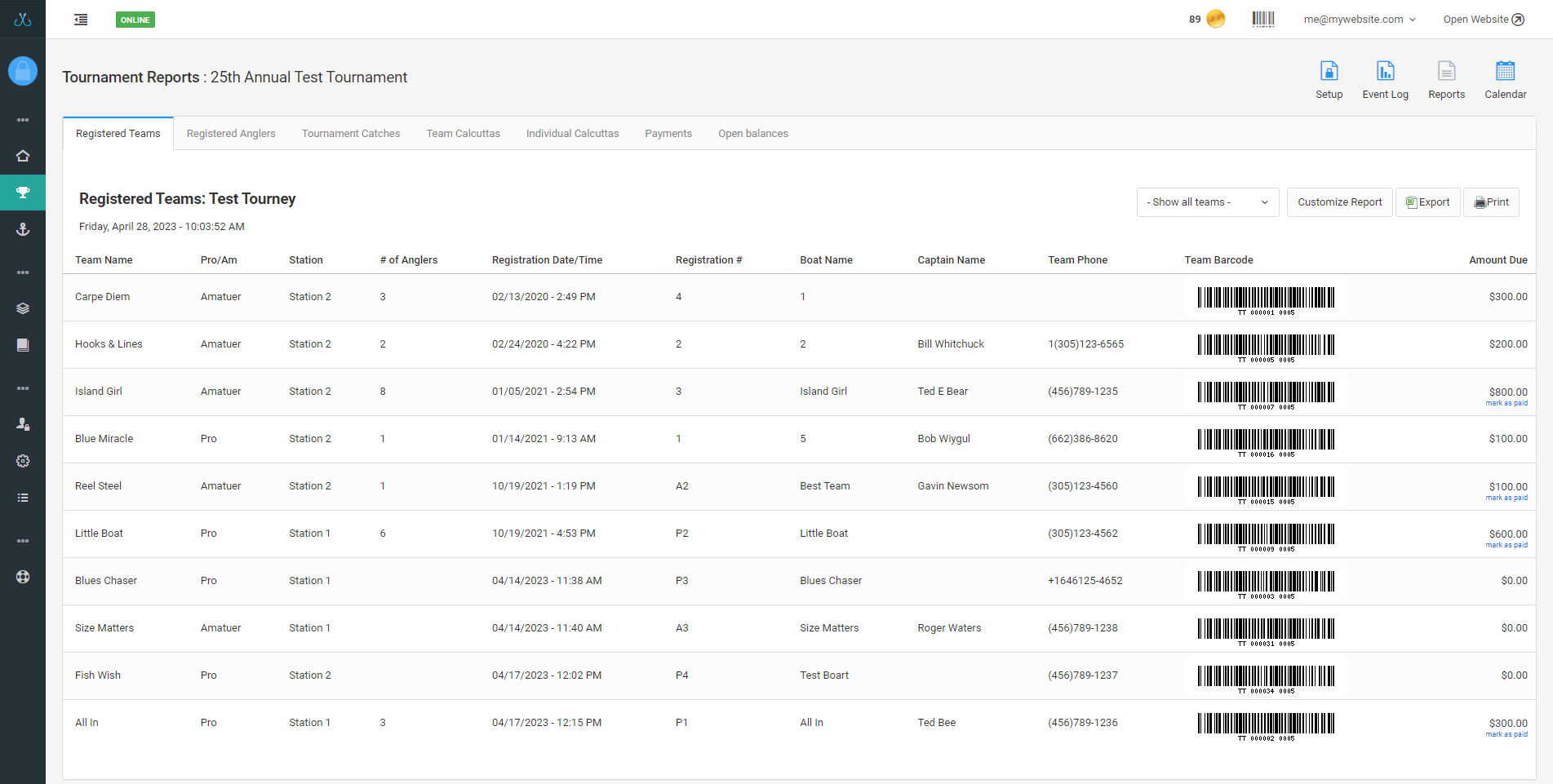Image resolution: width=1553 pixels, height=784 pixels.
Task: Click the Pro/Am column header
Action: click(x=219, y=260)
